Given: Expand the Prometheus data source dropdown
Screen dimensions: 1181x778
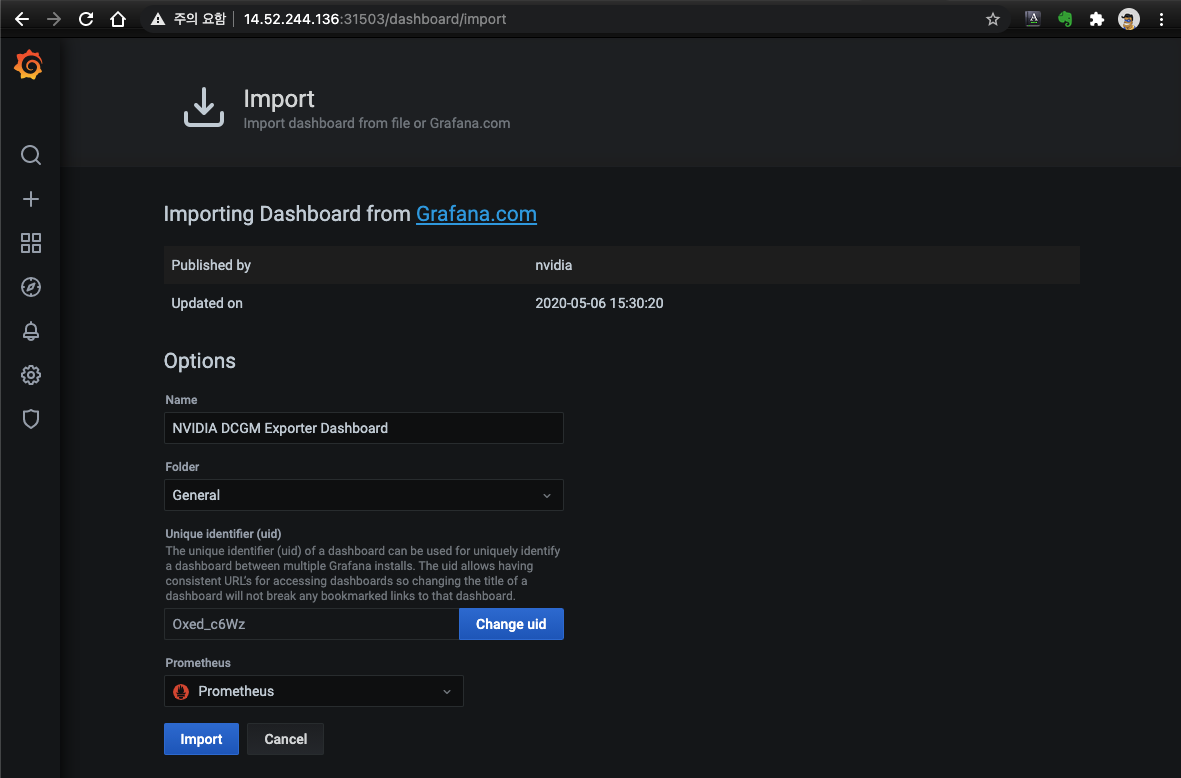Looking at the screenshot, I should [313, 691].
